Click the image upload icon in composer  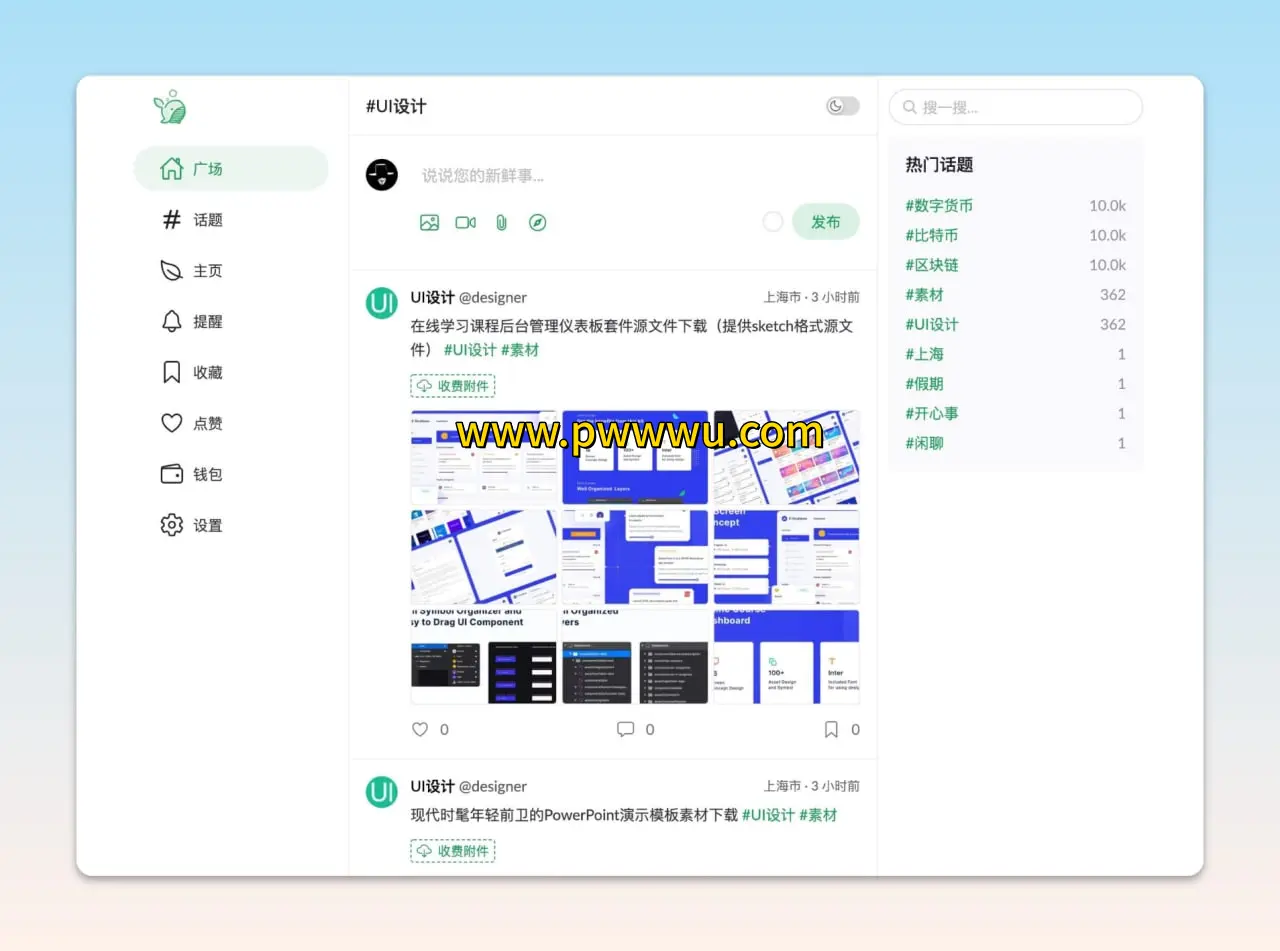(x=429, y=223)
